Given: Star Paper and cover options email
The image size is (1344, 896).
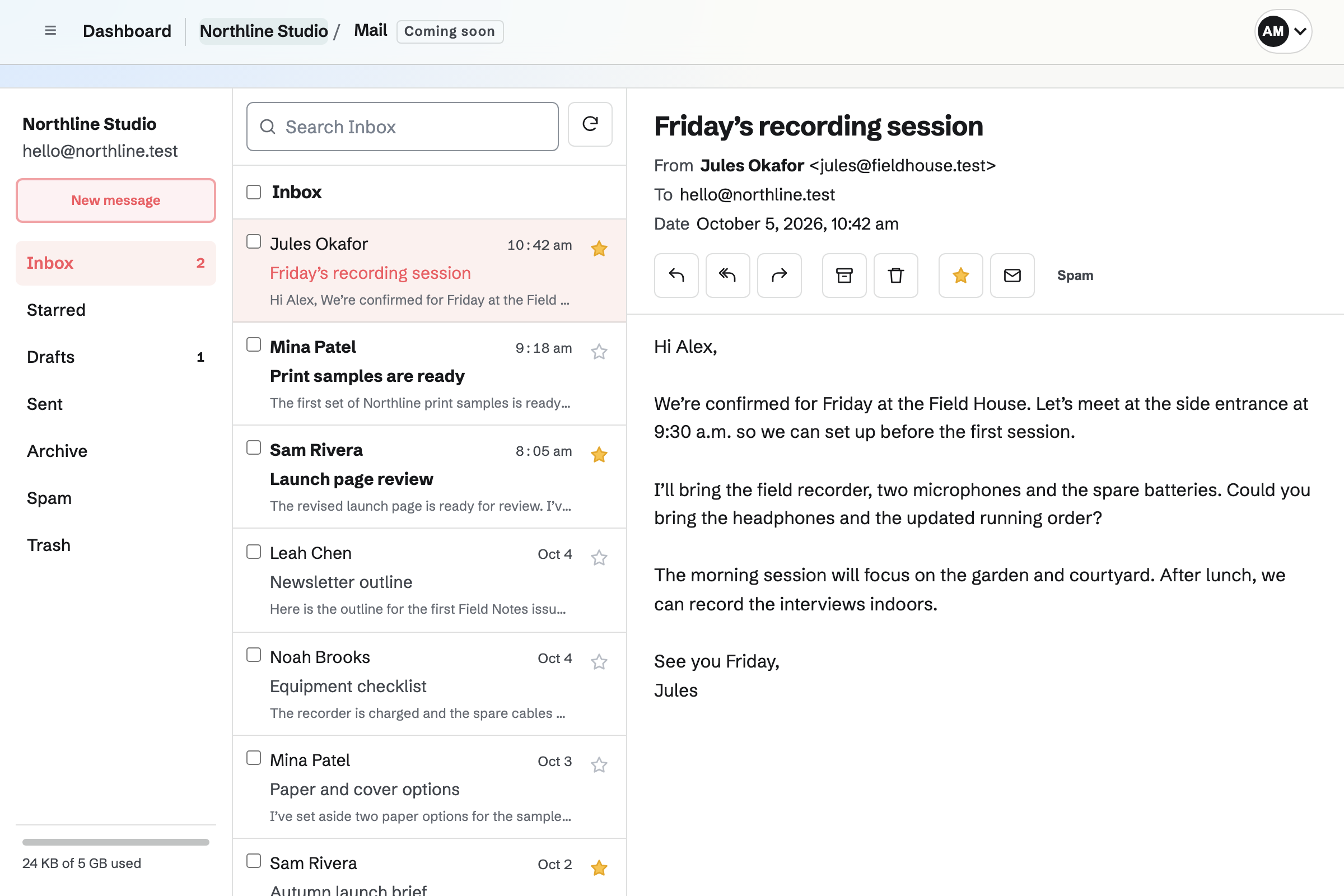Looking at the screenshot, I should pyautogui.click(x=599, y=764).
